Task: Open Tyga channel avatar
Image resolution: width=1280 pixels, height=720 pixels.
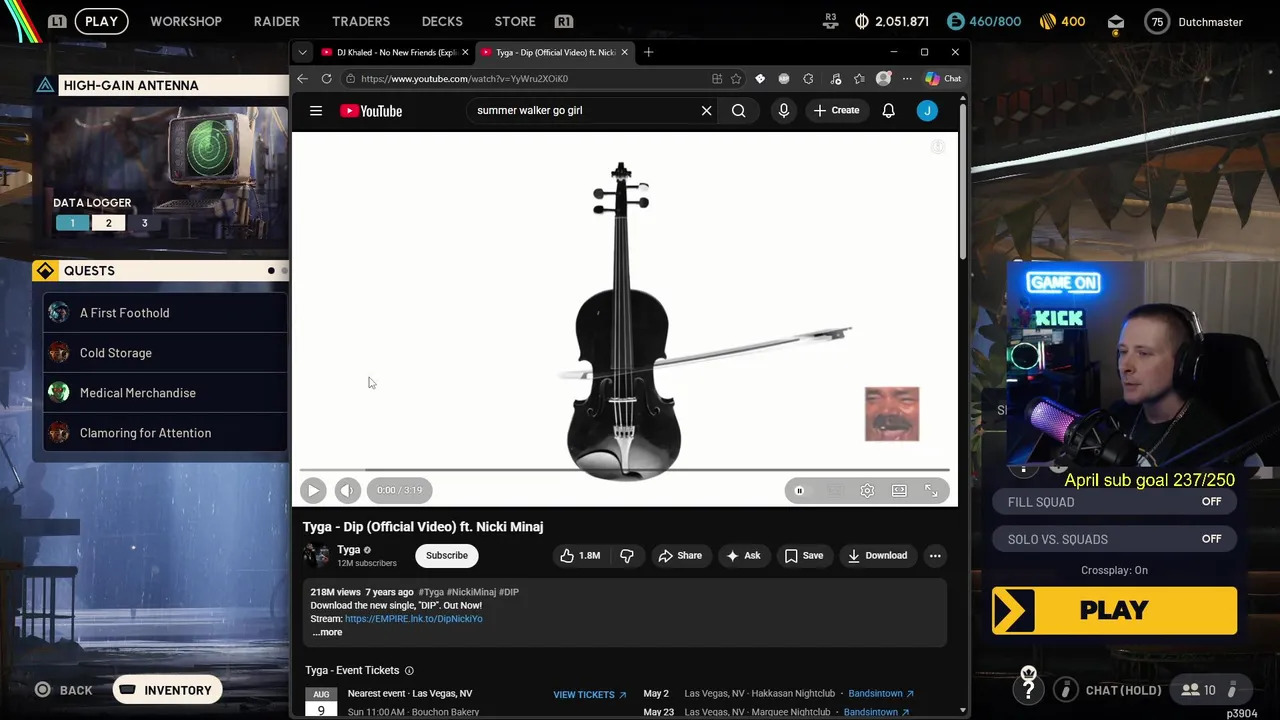Action: coord(316,556)
